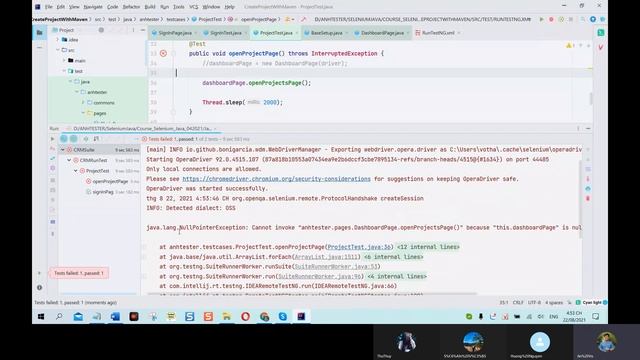Click the red Debug icon in top toolbar
The width and height of the screenshot is (640, 360).
pos(551,19)
